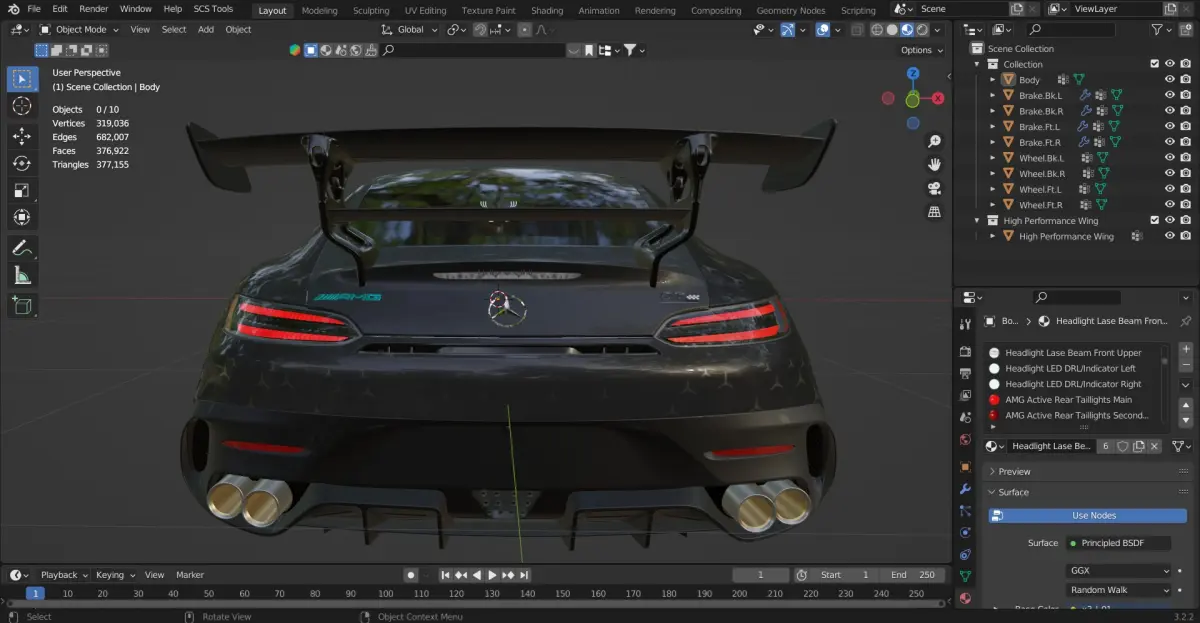This screenshot has height=623, width=1200.
Task: Open the Object properties tab
Action: [965, 467]
